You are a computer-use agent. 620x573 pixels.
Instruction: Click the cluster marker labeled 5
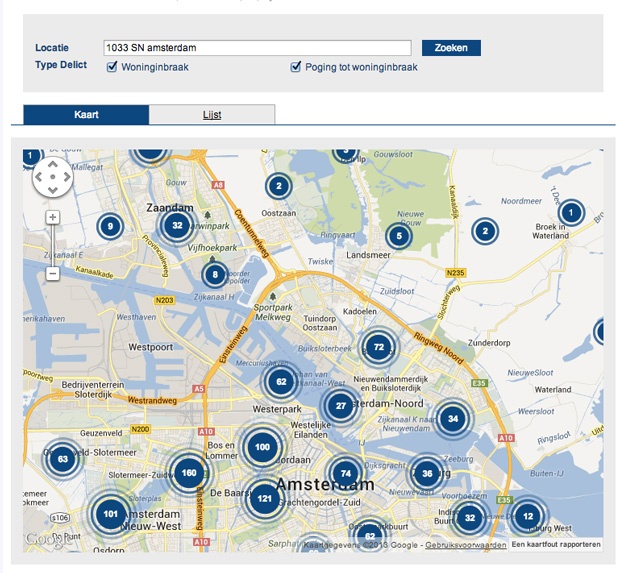(399, 236)
